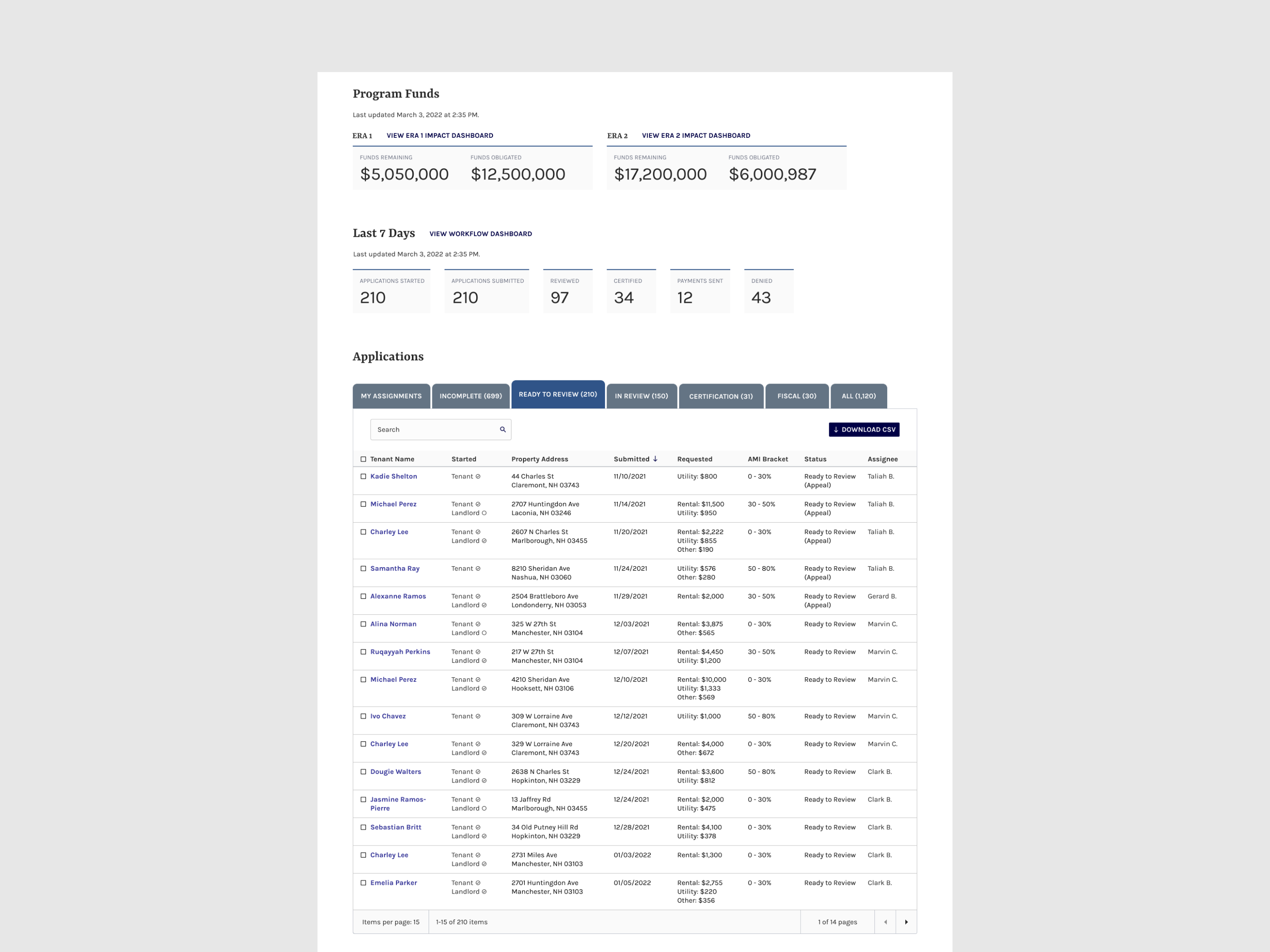Screen dimensions: 1270x952
Task: Sort by the Tenant Name column header
Action: (392, 459)
